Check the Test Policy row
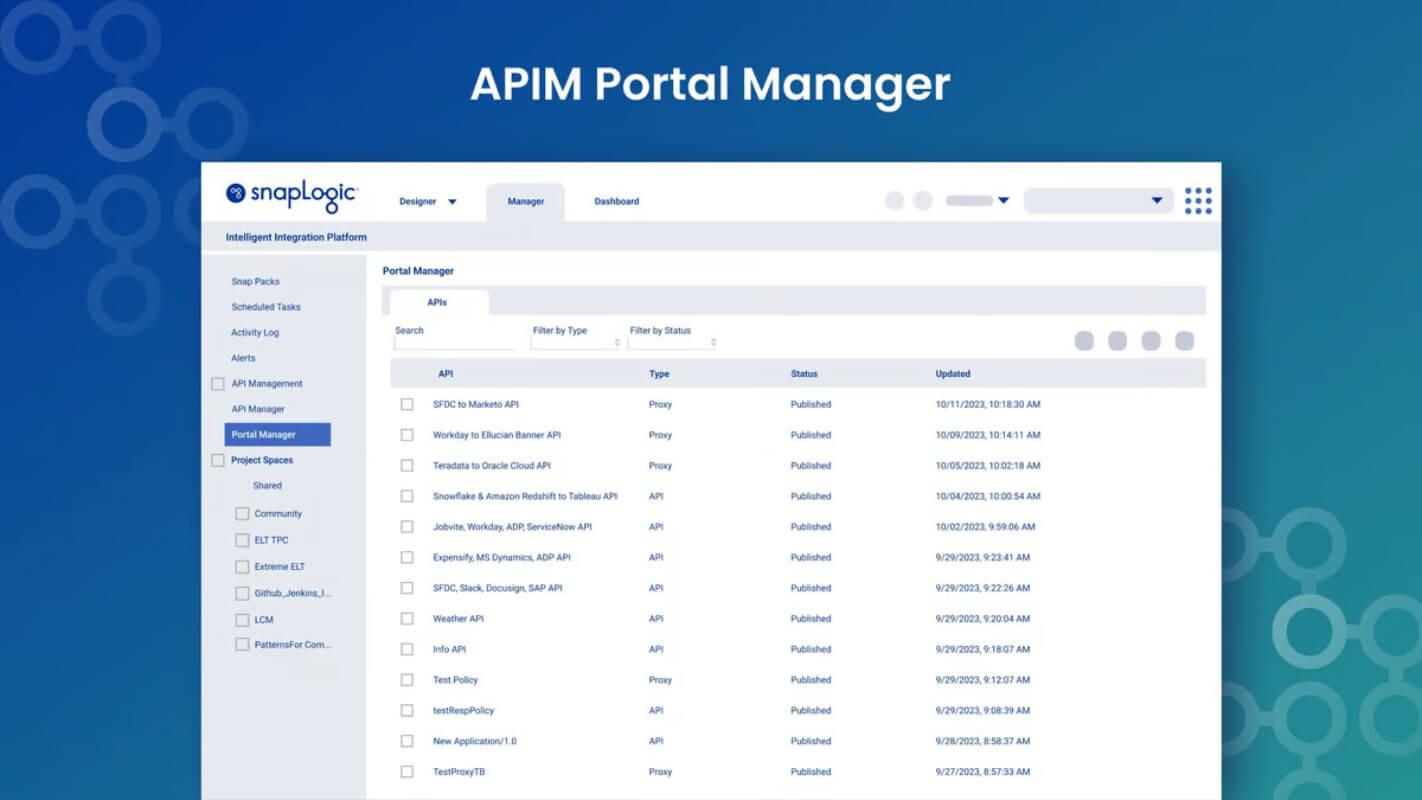The image size is (1422, 800). coord(407,680)
